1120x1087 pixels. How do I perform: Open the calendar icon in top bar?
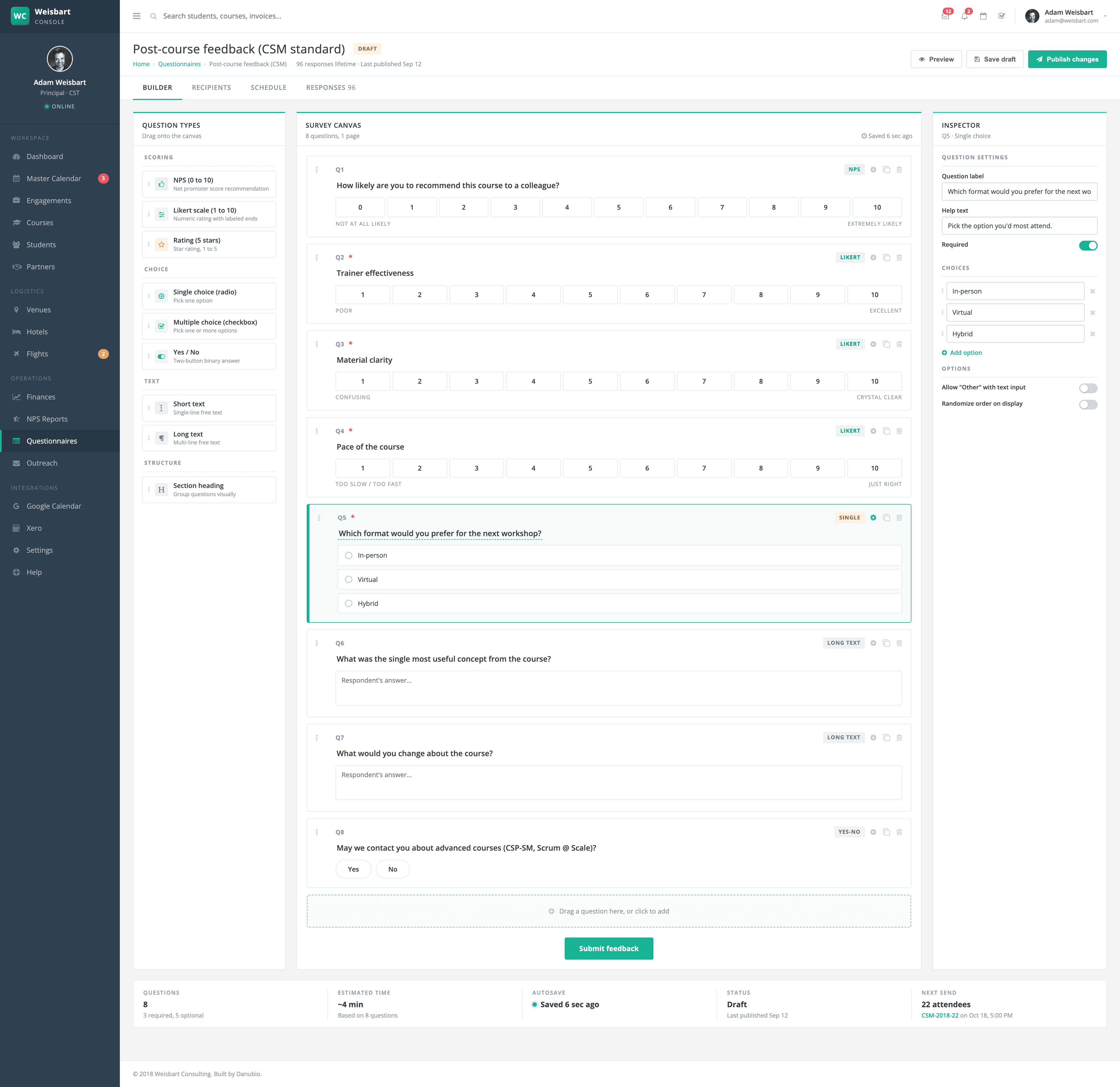tap(983, 16)
